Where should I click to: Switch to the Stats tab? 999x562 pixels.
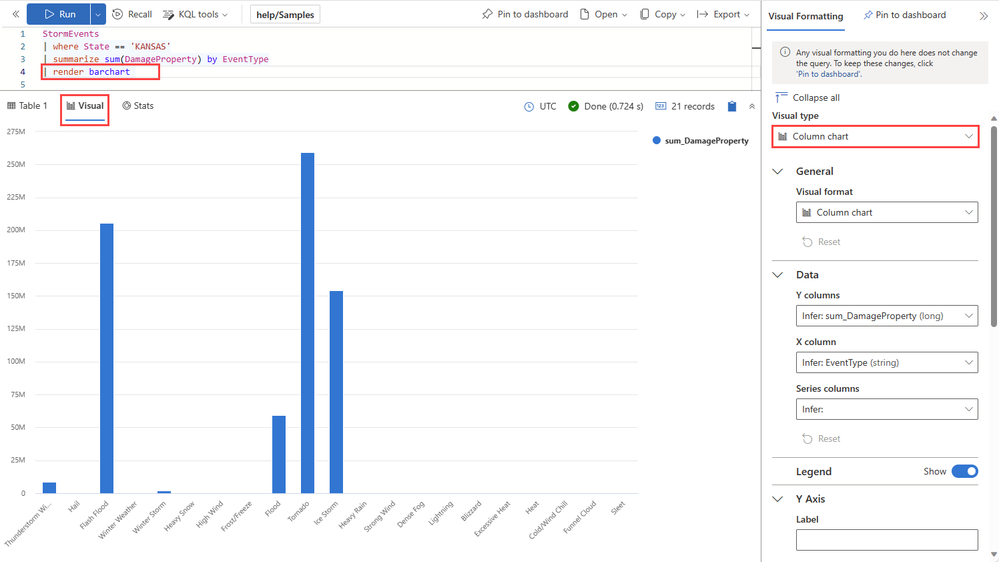(138, 106)
